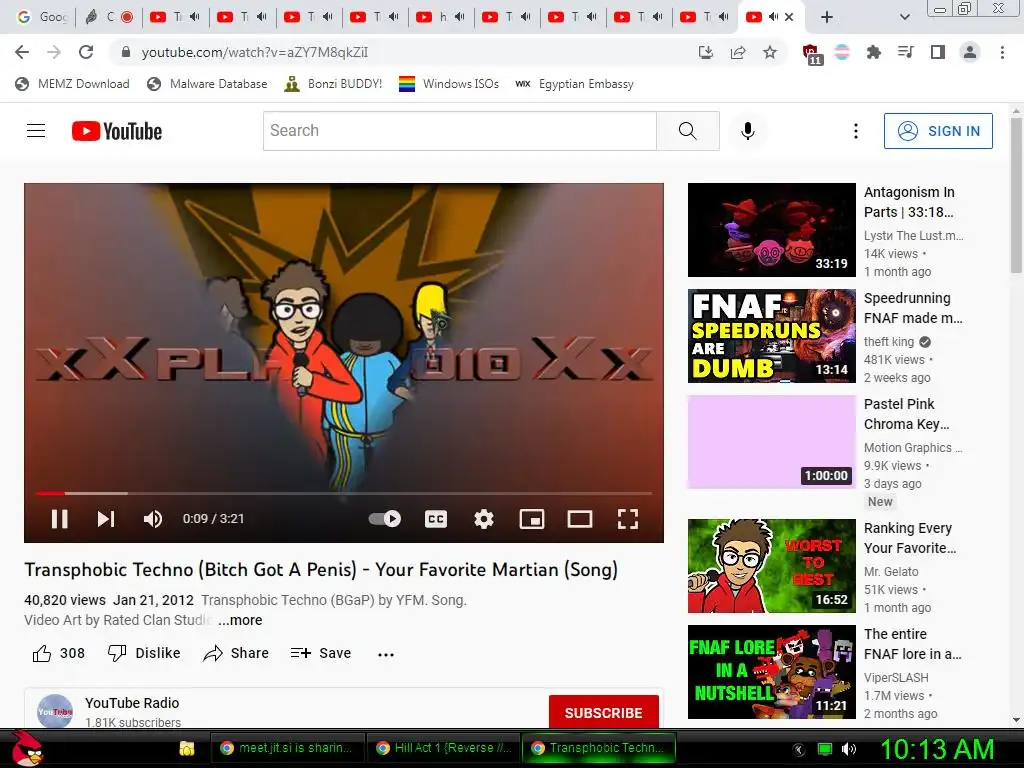The width and height of the screenshot is (1024, 768).
Task: Open the media controls playlist icon
Action: pos(905,52)
